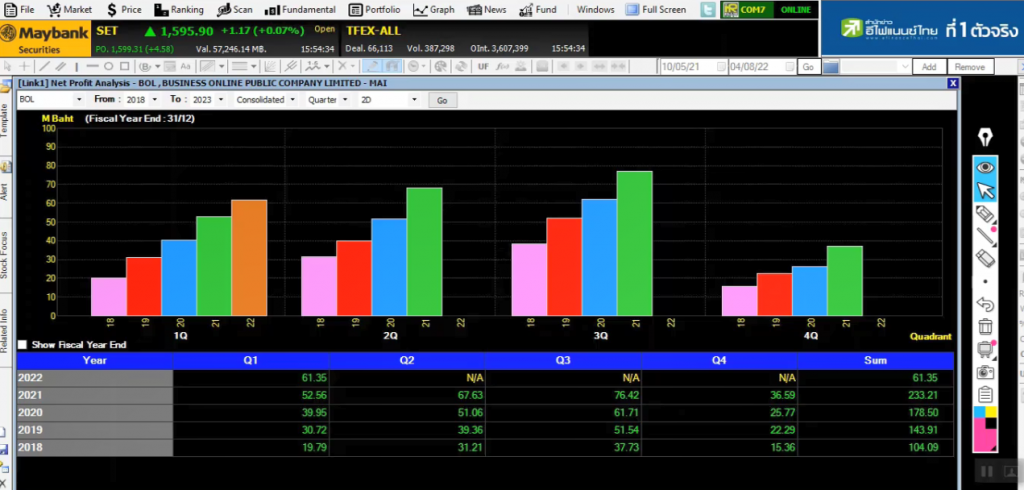This screenshot has width=1024, height=490.
Task: Open the Fundamental menu
Action: tap(301, 10)
